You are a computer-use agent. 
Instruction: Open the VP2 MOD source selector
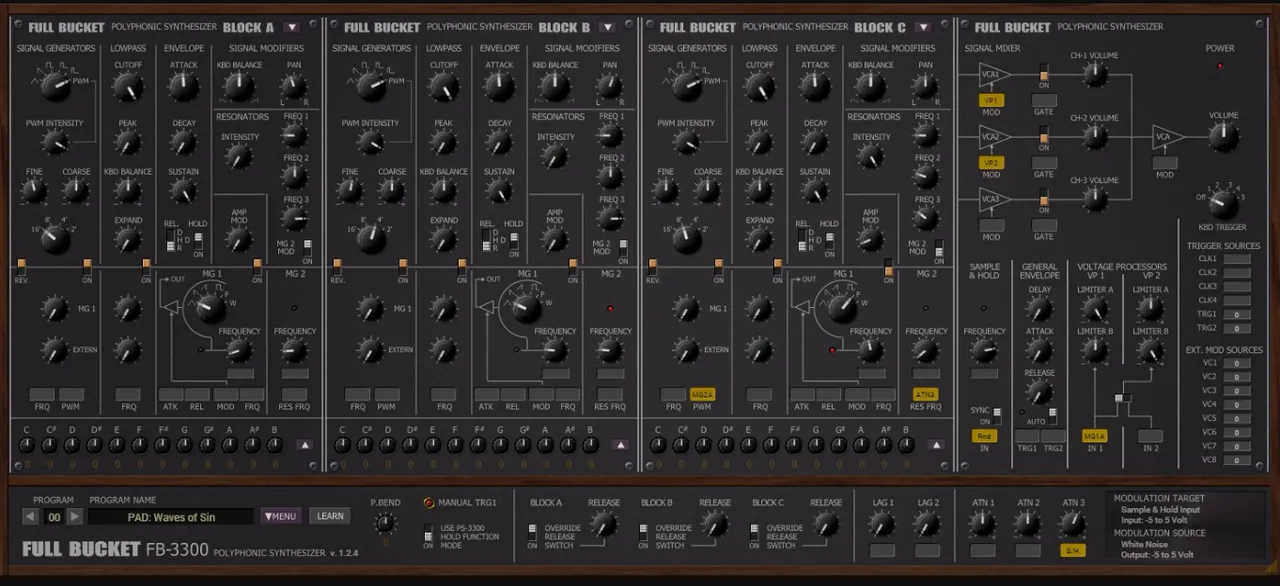click(x=991, y=163)
